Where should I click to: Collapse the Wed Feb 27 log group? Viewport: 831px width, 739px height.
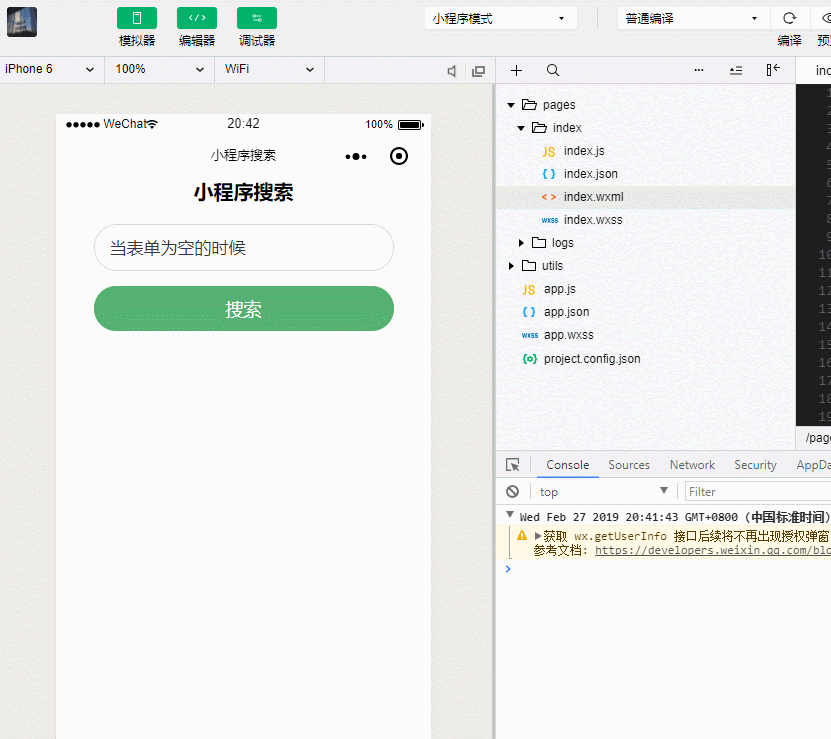510,515
